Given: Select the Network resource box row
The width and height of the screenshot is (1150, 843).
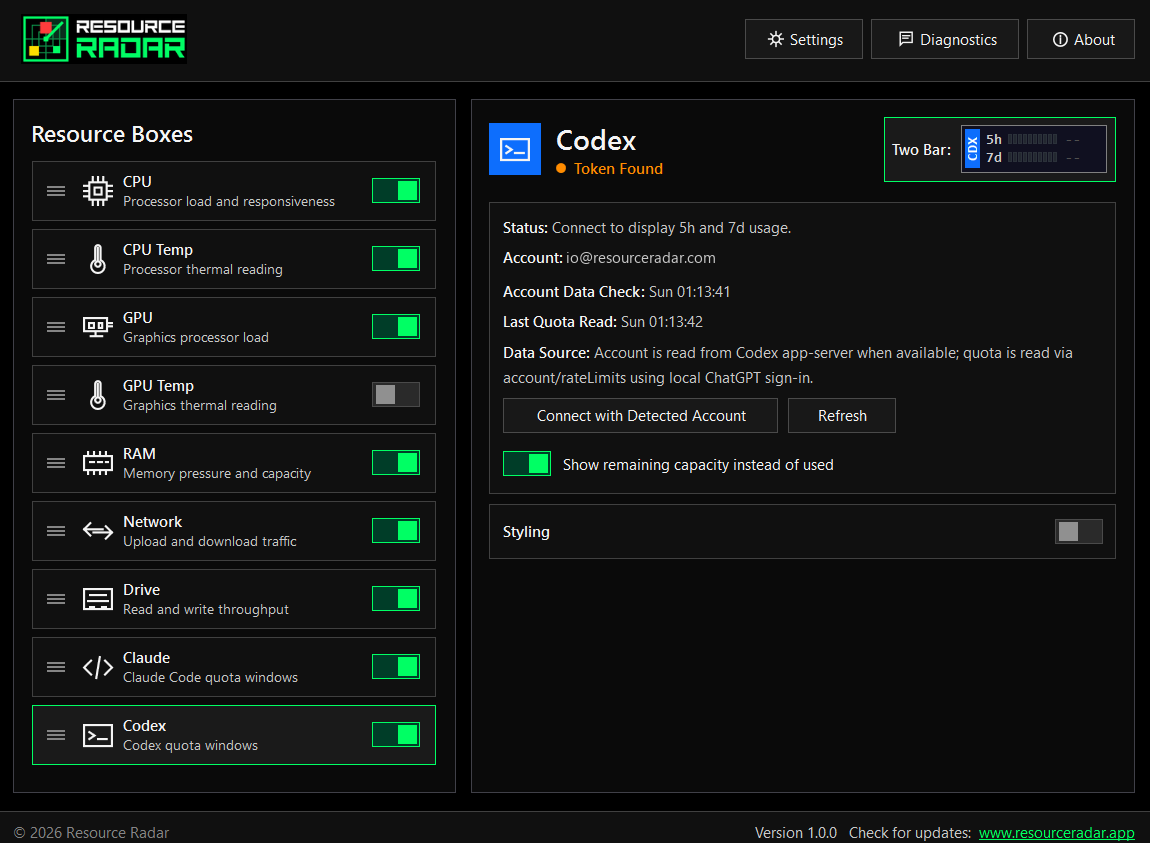Looking at the screenshot, I should pyautogui.click(x=234, y=531).
